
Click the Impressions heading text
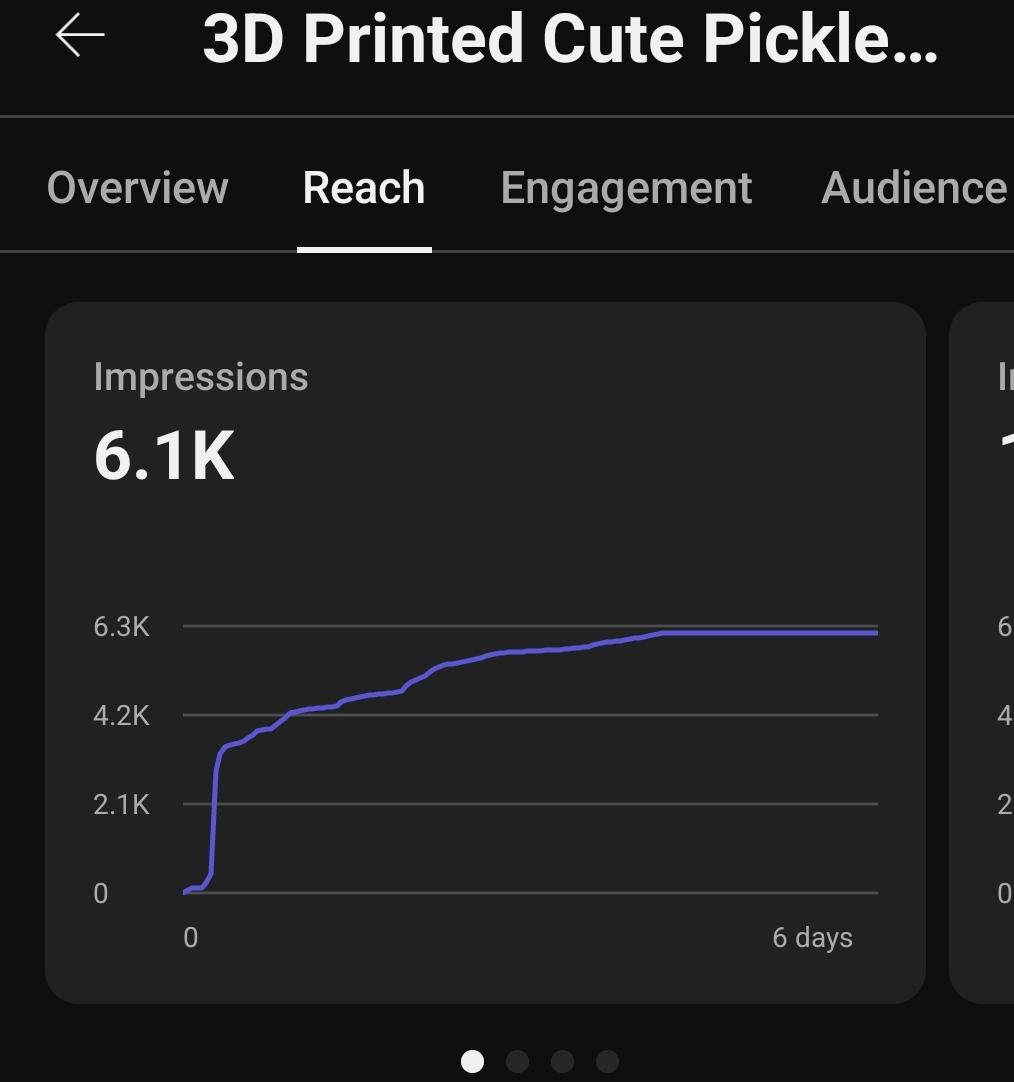201,376
